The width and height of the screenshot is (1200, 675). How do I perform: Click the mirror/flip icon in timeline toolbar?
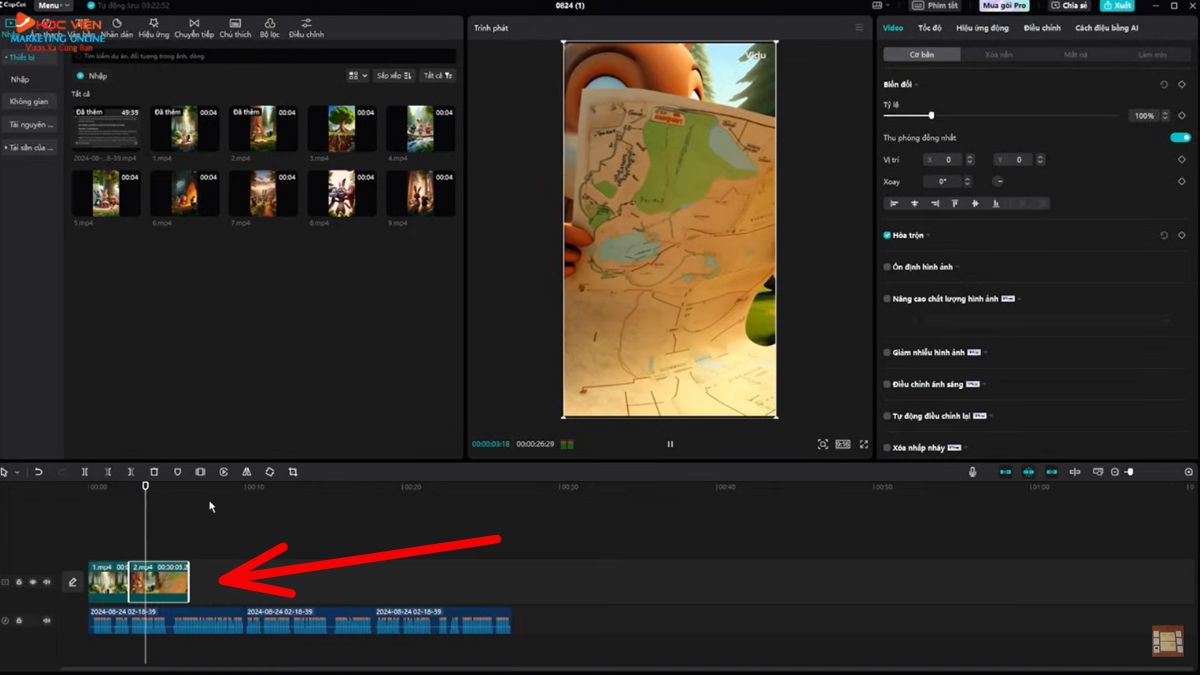click(x=247, y=472)
